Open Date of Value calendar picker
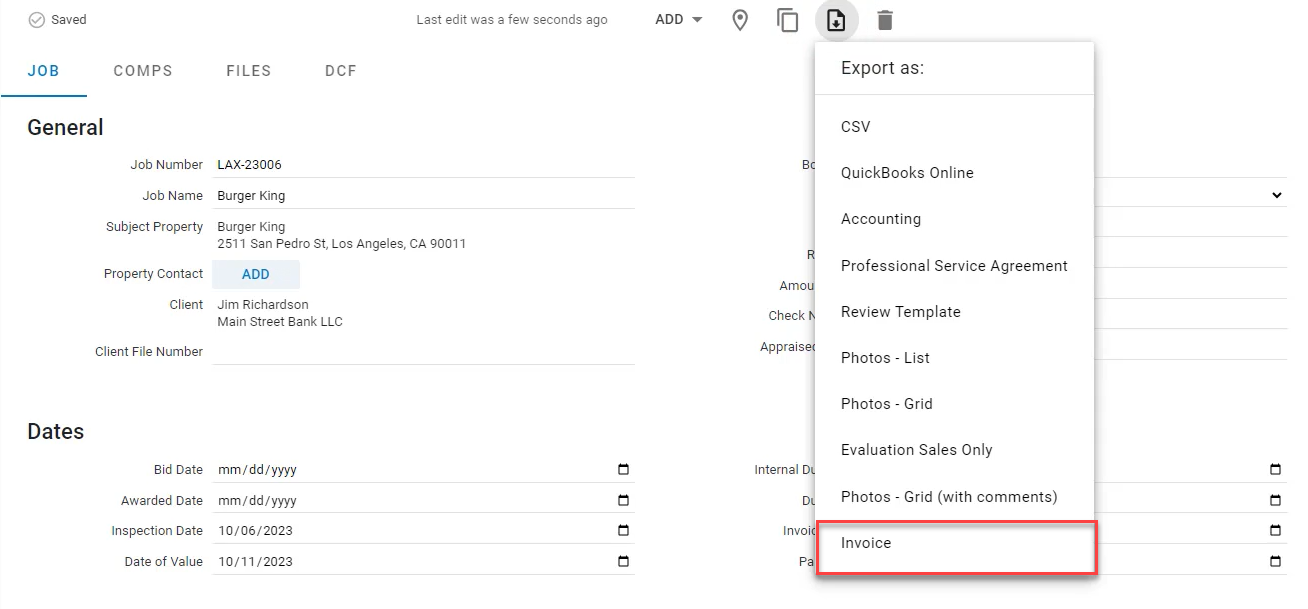 [x=624, y=562]
